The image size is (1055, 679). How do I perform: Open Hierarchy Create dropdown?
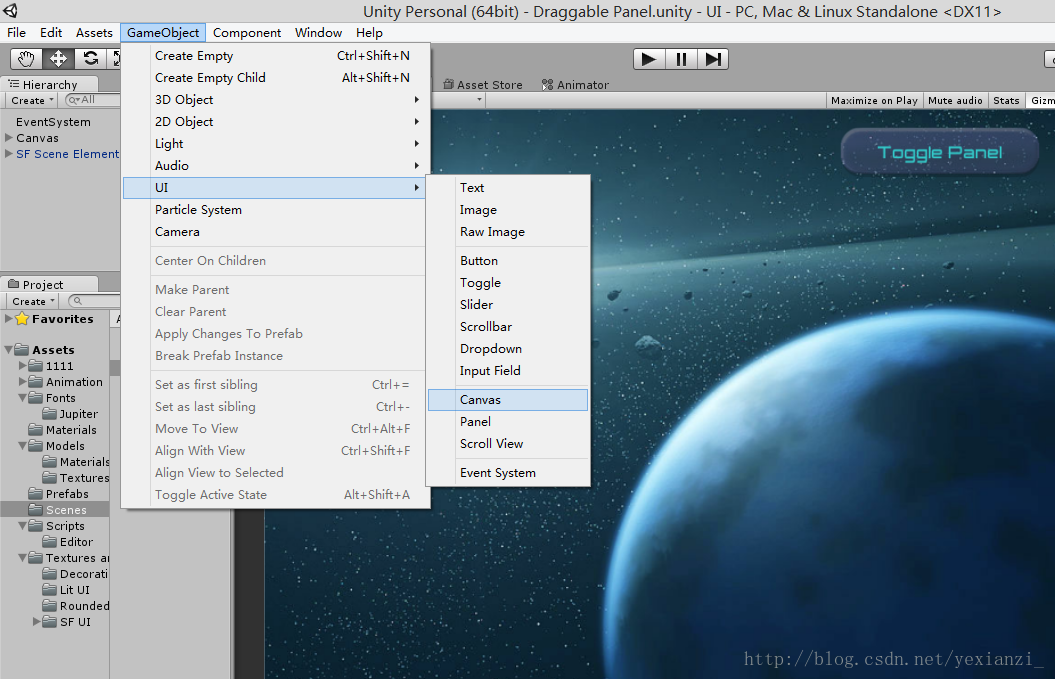point(32,100)
